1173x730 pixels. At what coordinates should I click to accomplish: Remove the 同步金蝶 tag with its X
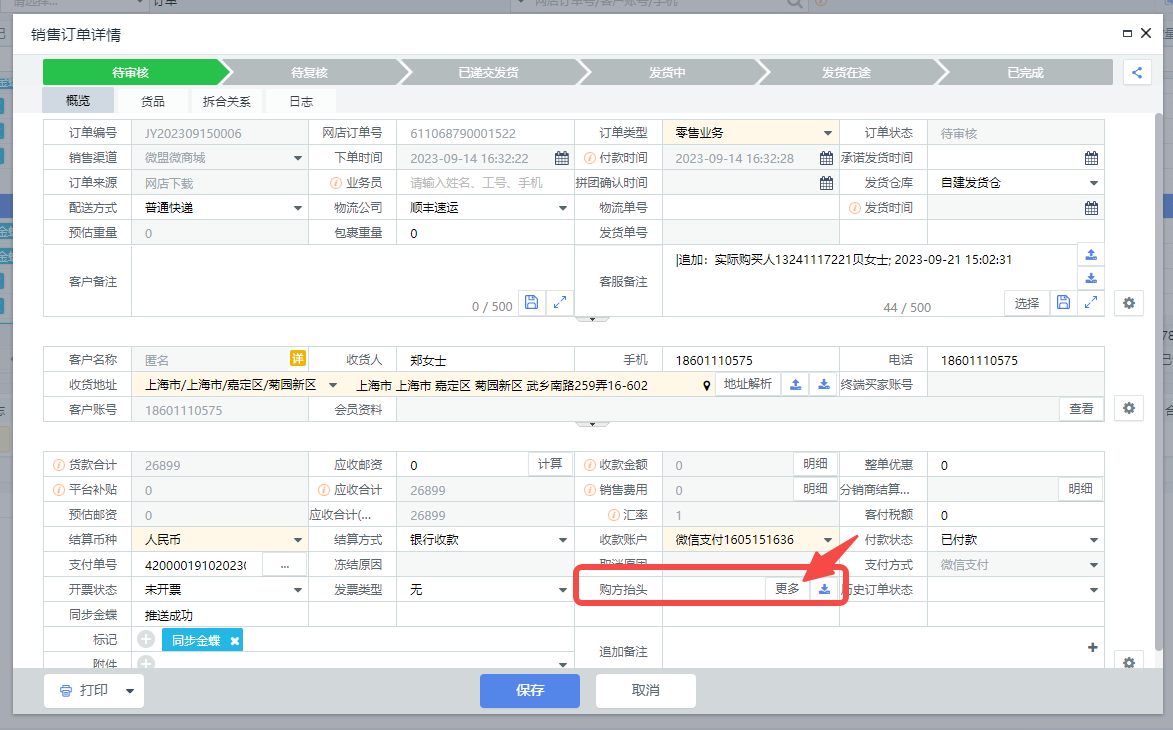[235, 640]
